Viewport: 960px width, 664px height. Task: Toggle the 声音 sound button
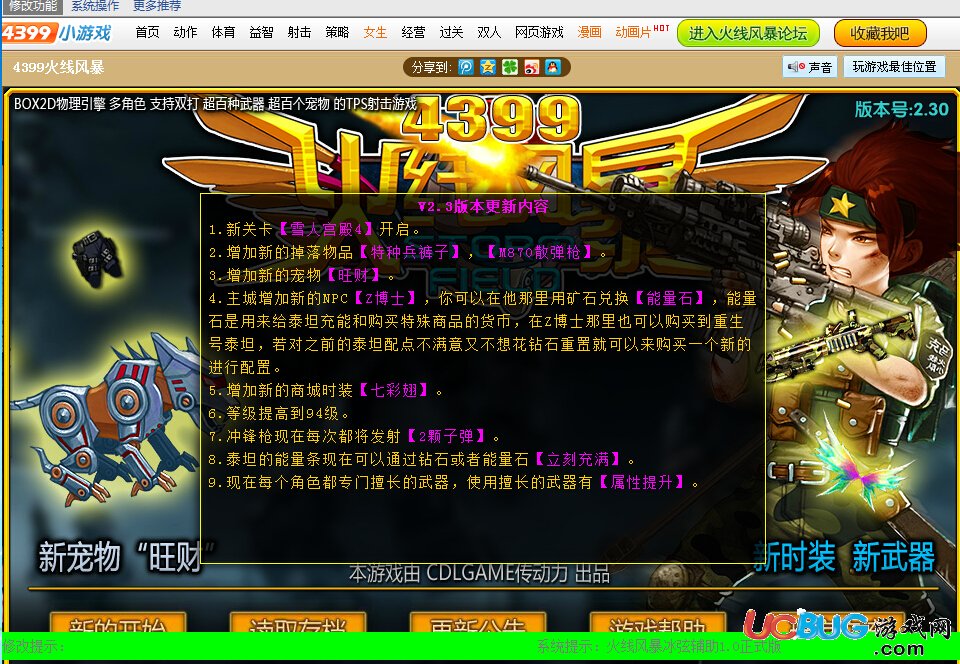(x=809, y=67)
